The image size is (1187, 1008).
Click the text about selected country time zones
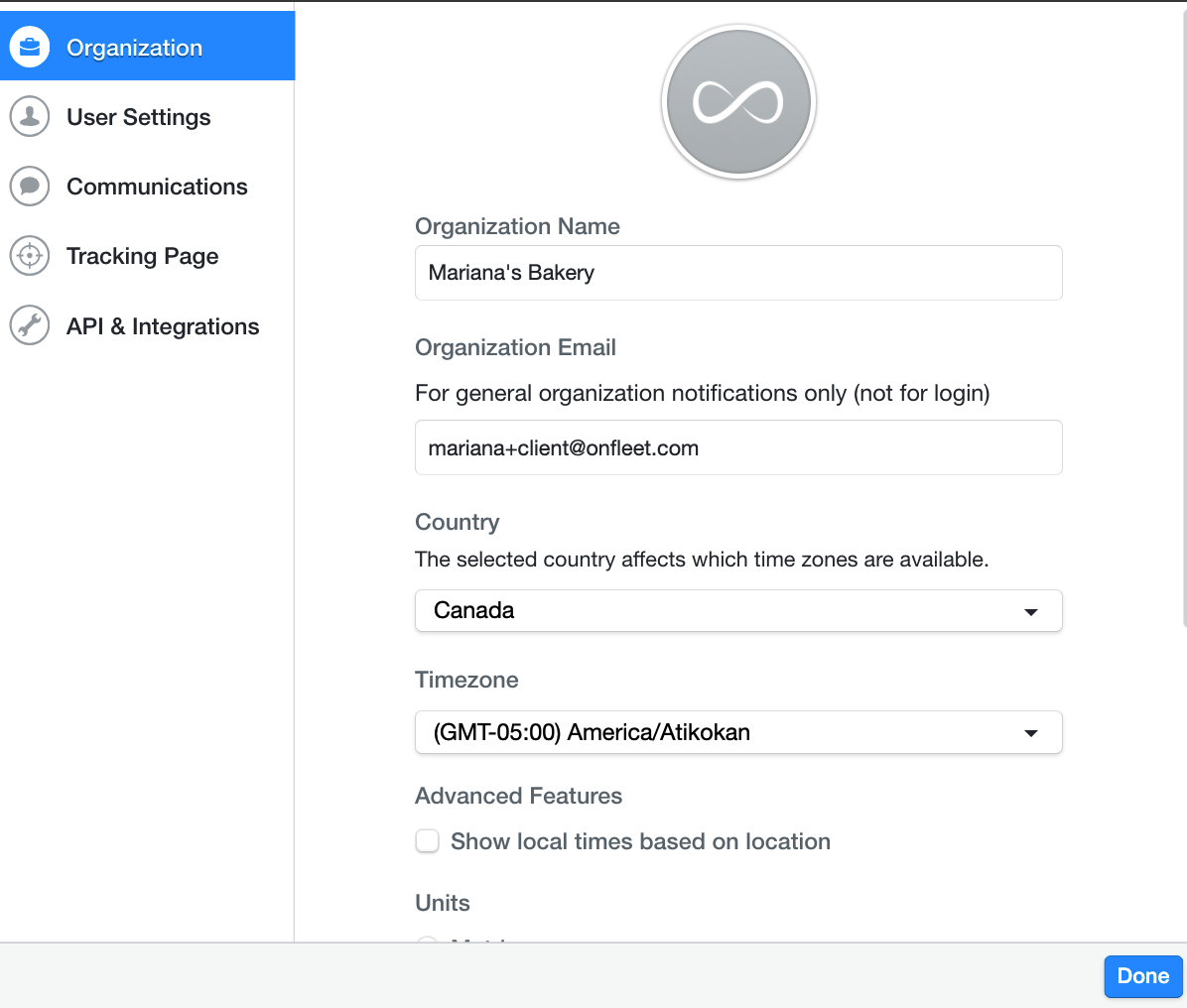click(702, 560)
